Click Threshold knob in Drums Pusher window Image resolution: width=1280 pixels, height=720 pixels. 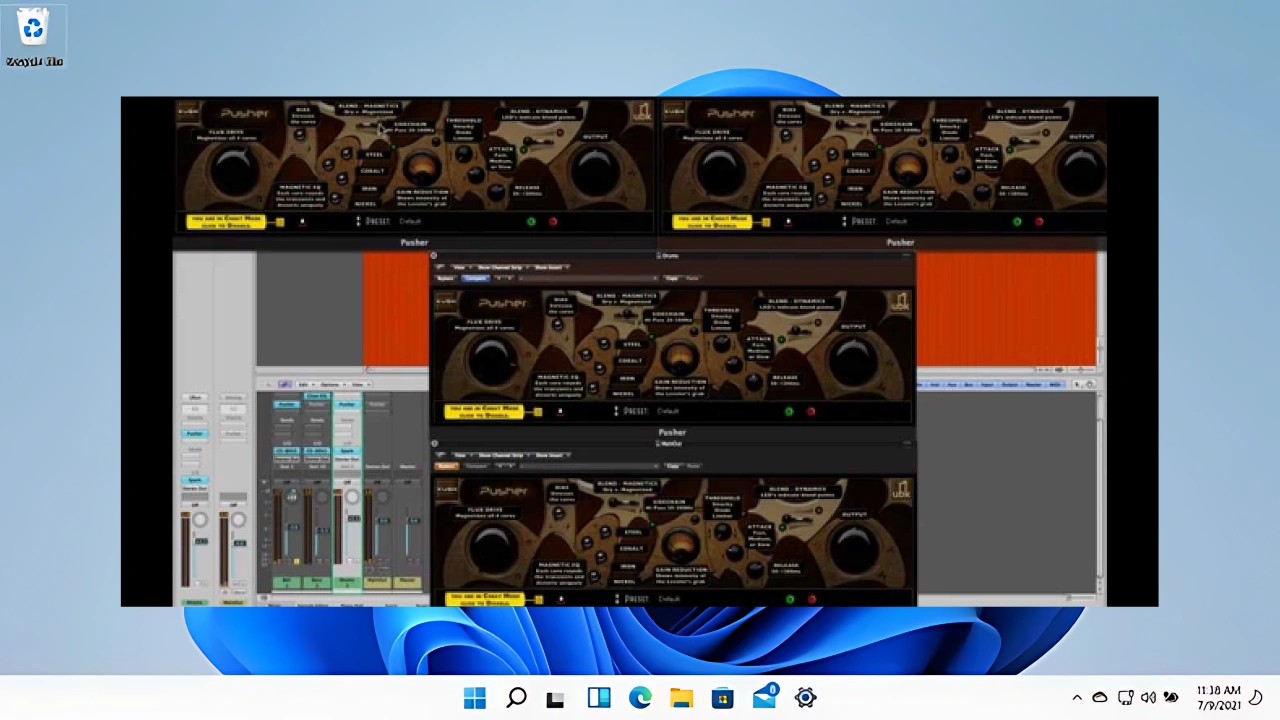click(x=722, y=343)
